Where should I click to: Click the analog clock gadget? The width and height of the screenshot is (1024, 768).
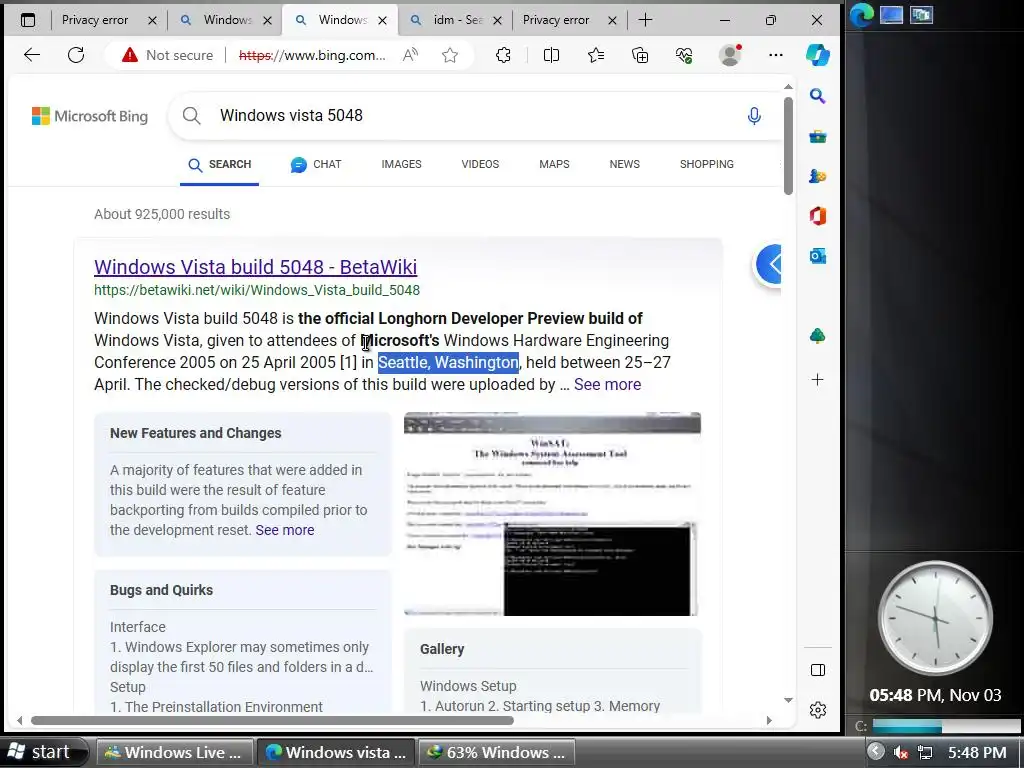pos(935,618)
